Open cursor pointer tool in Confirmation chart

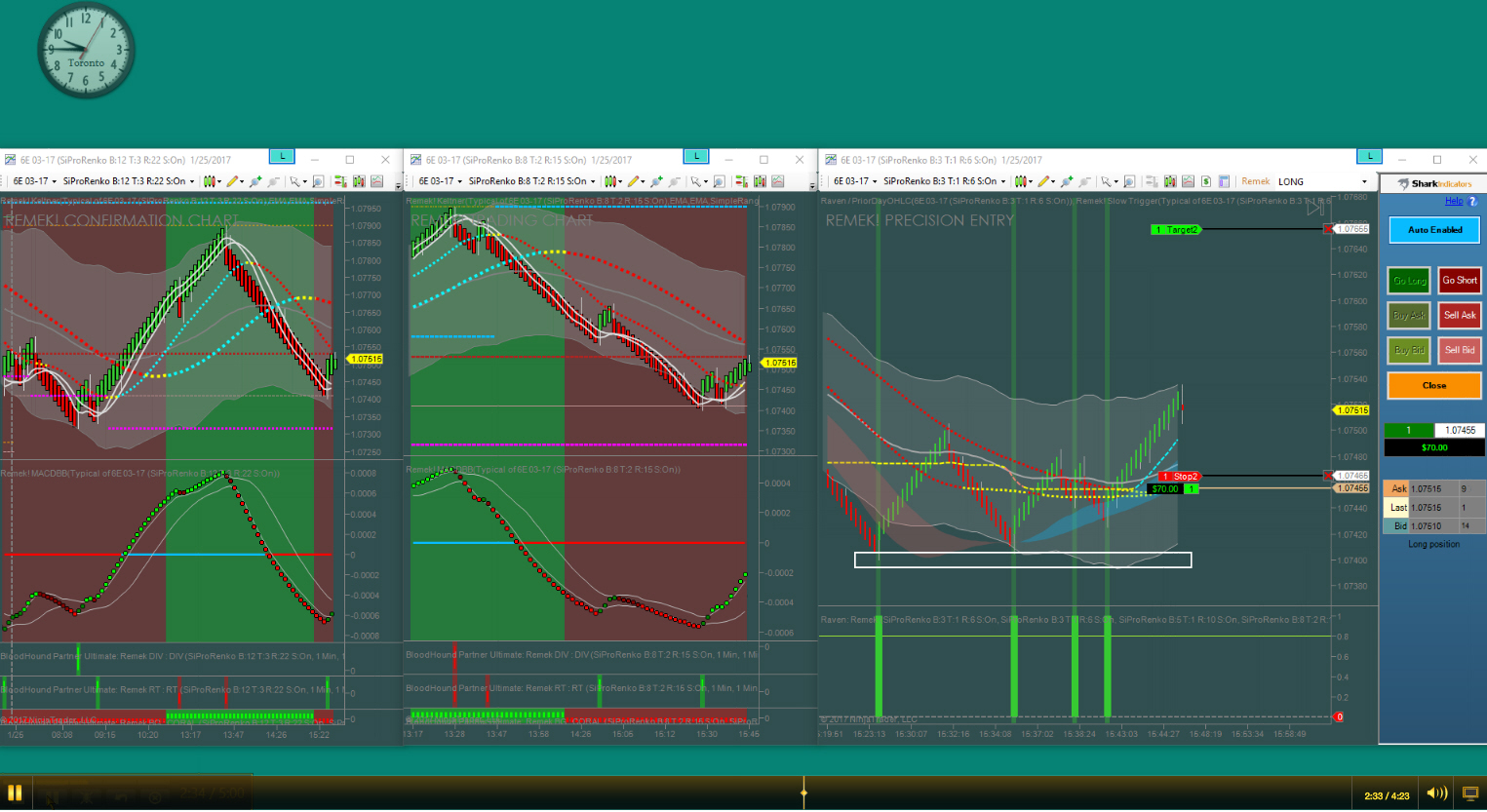294,181
